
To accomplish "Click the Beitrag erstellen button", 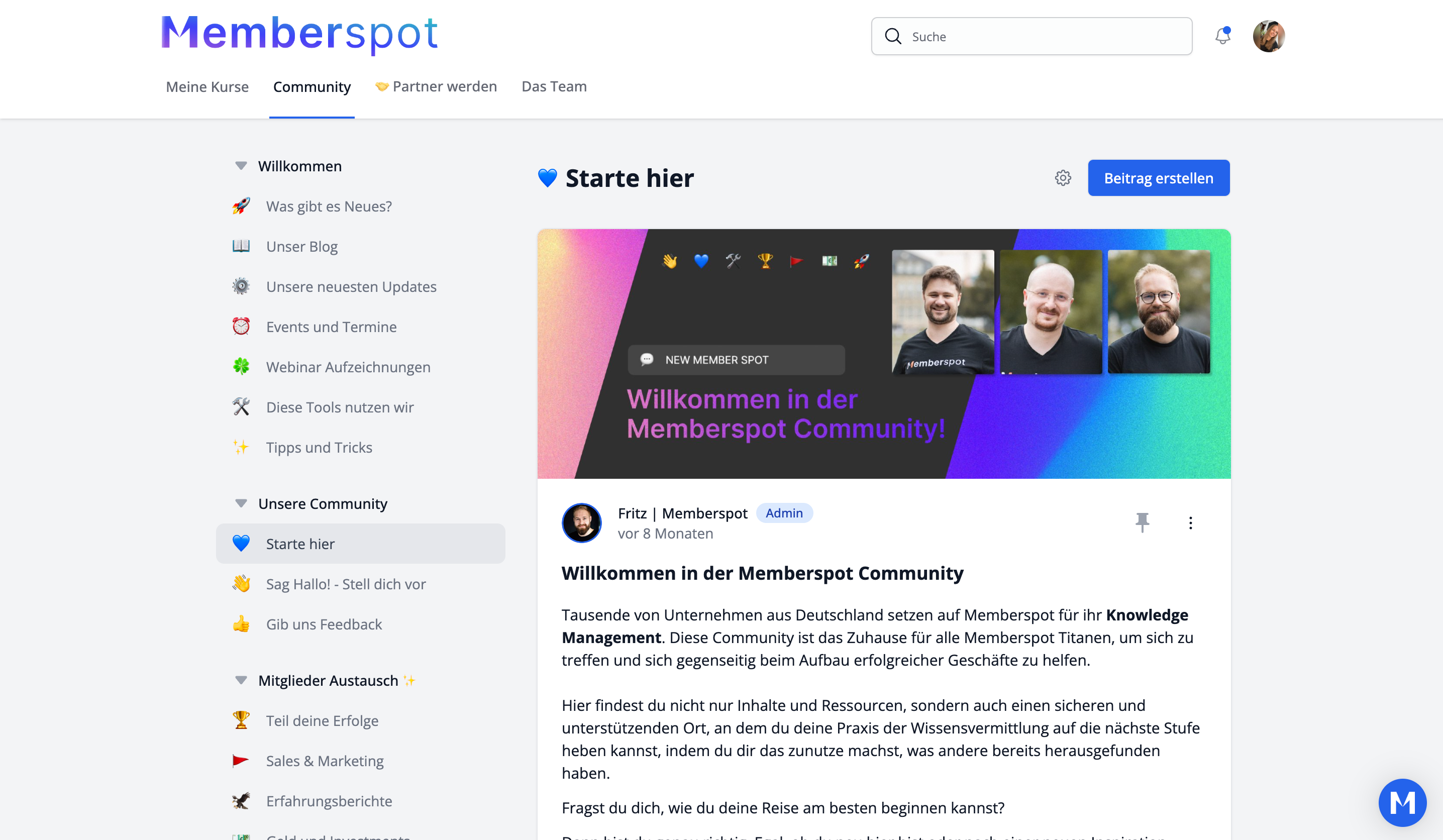I will coord(1158,178).
